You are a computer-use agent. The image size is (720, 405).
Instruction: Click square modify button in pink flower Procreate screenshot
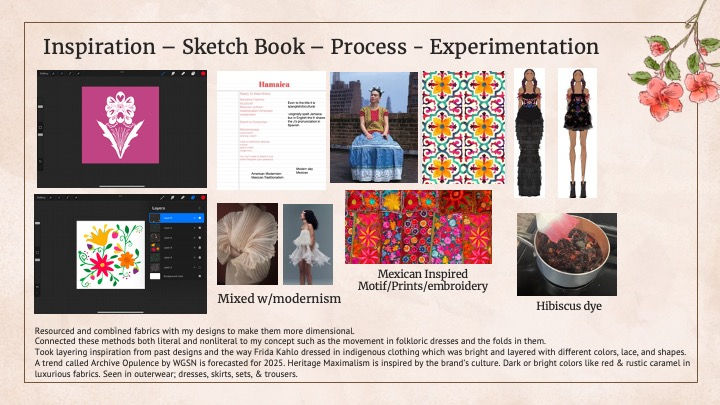(40, 127)
